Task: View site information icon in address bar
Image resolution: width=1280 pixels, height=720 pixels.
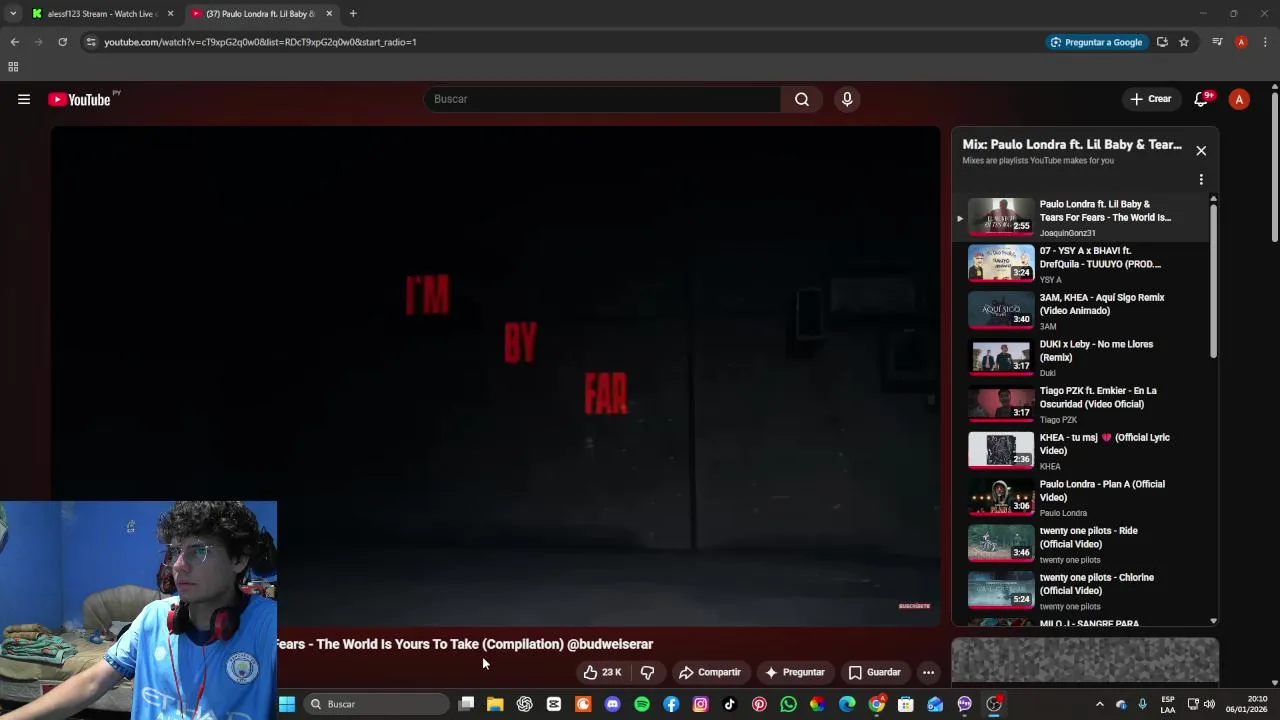Action: click(91, 42)
